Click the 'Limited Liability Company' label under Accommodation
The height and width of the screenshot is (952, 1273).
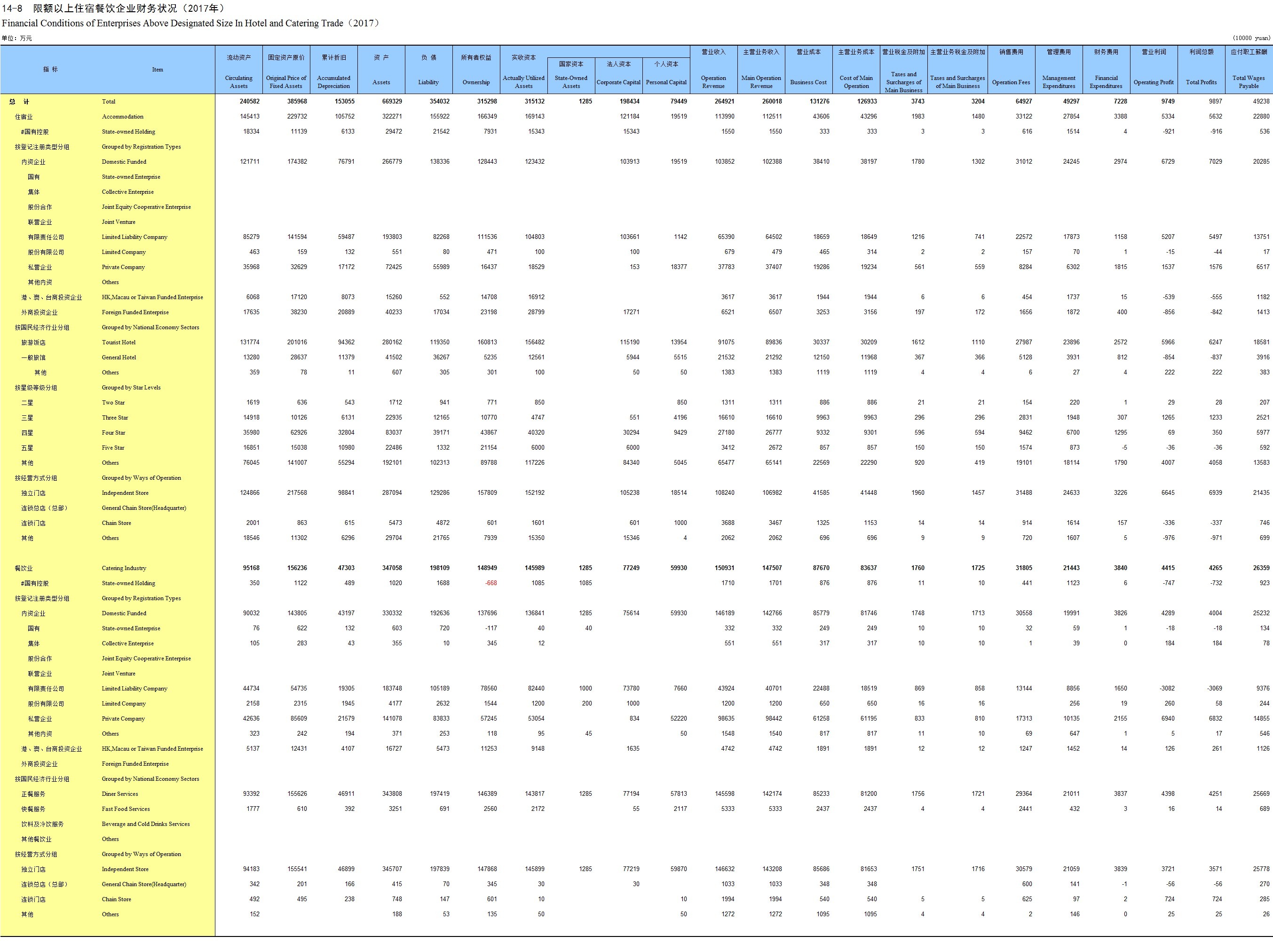pos(134,237)
